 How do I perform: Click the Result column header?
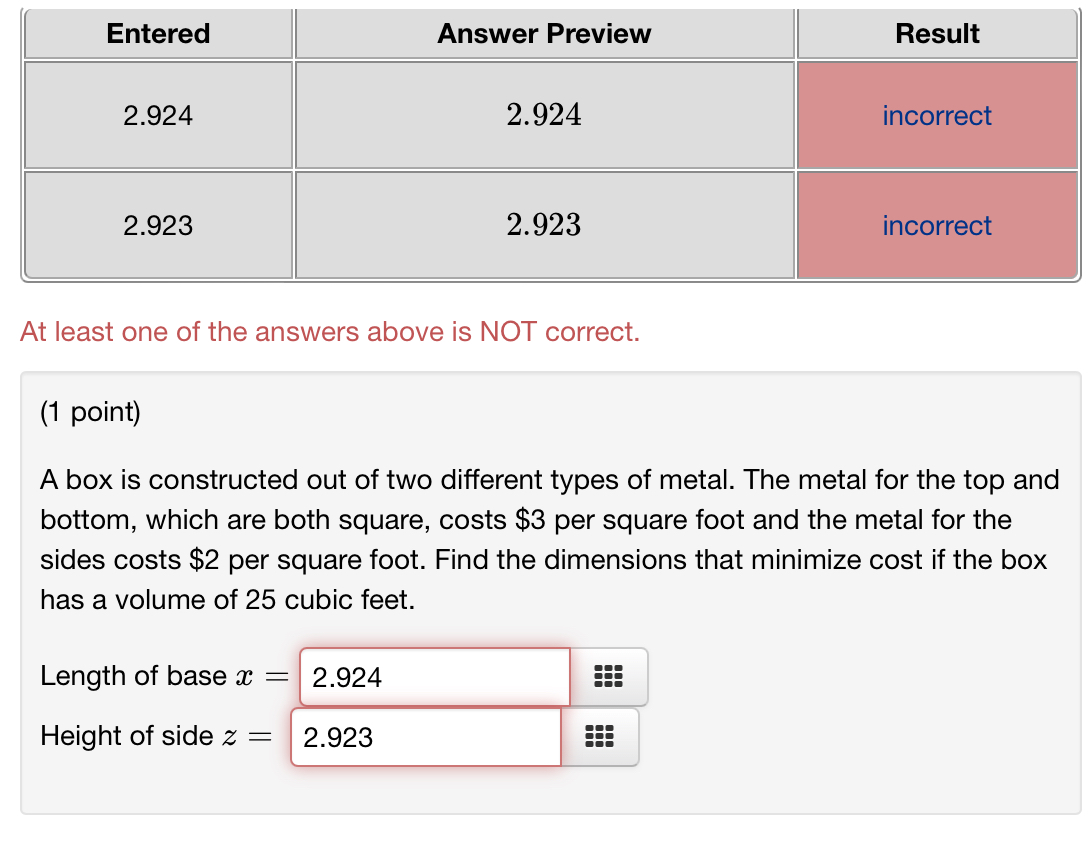coord(936,33)
